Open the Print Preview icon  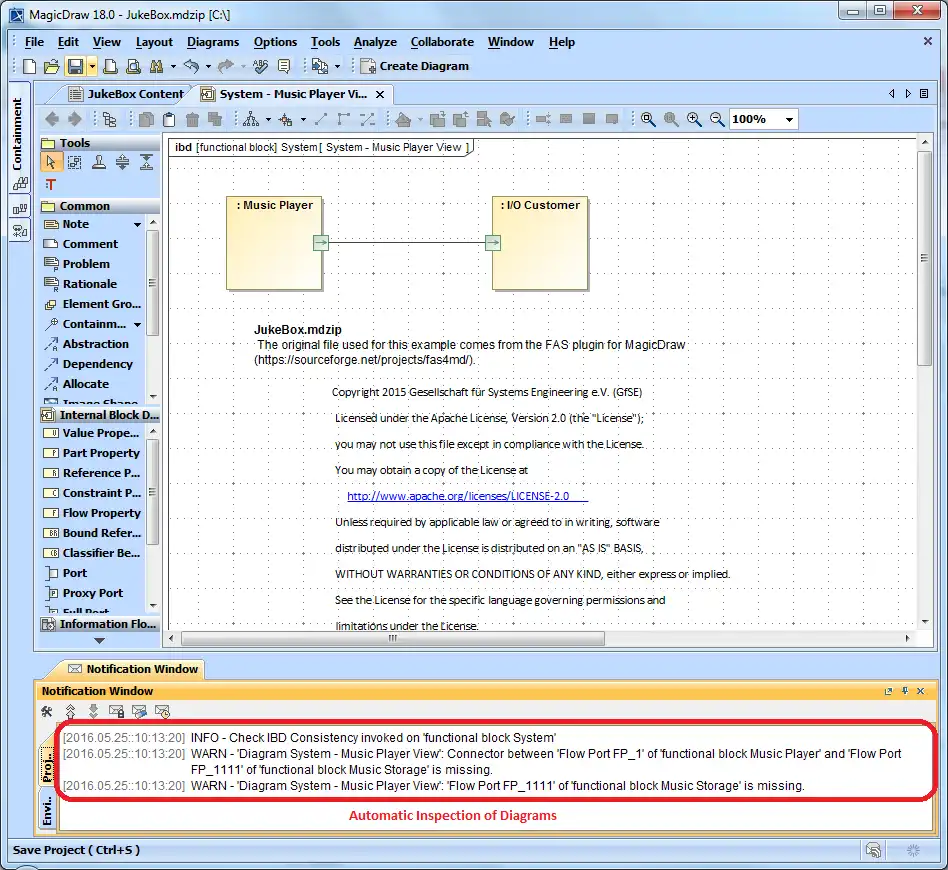pos(133,66)
